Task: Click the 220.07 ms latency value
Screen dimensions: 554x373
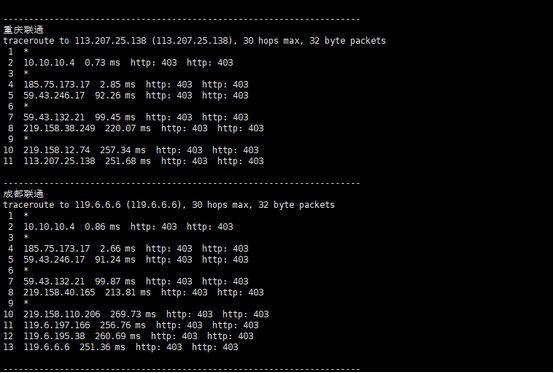Action: [x=128, y=129]
